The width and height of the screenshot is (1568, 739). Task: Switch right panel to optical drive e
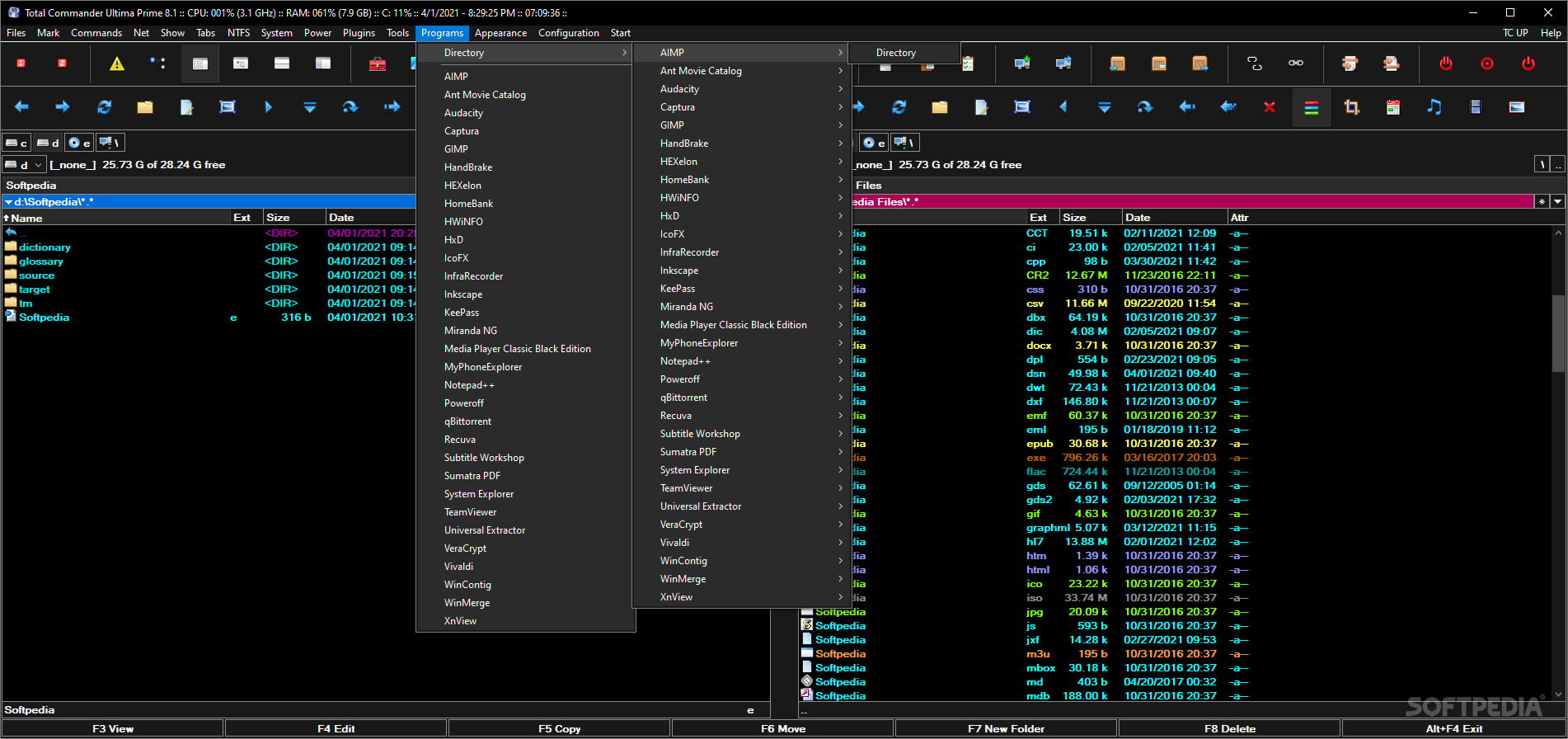pos(874,143)
